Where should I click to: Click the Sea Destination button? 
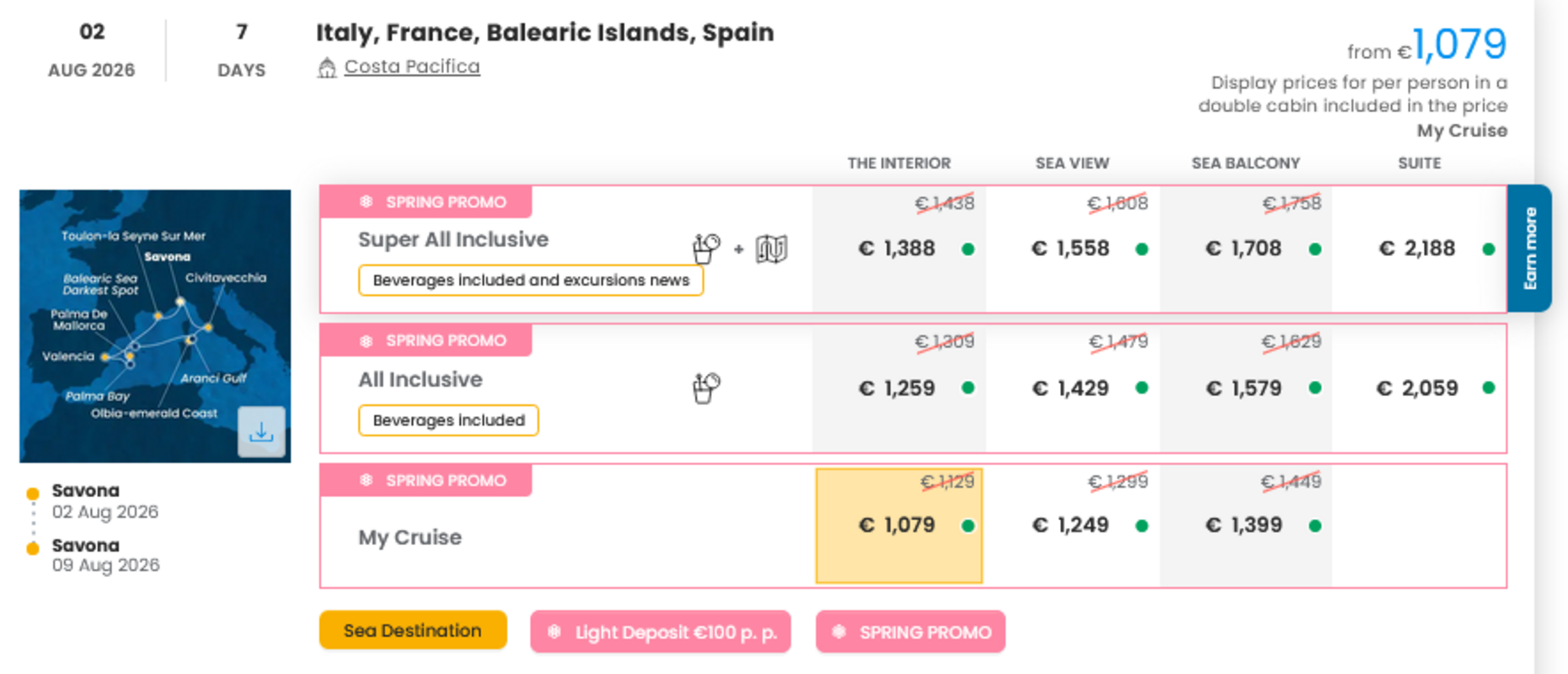(413, 630)
